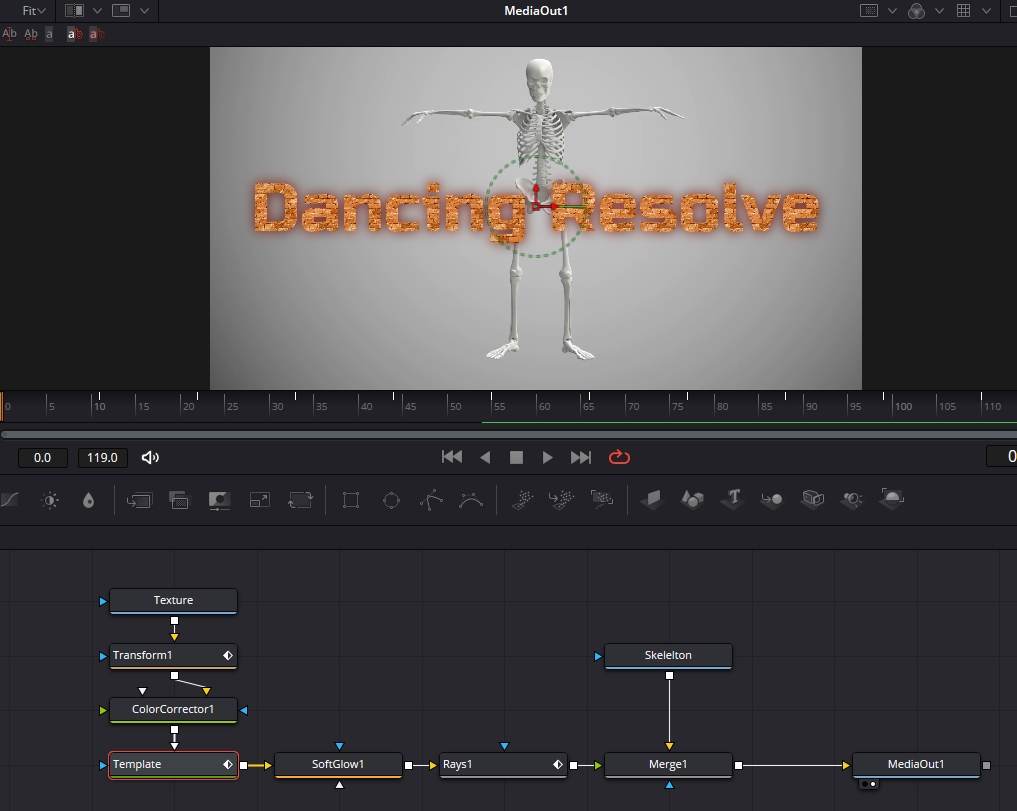The width and height of the screenshot is (1017, 811).
Task: Add a Polygon mask tool
Action: tap(431, 499)
